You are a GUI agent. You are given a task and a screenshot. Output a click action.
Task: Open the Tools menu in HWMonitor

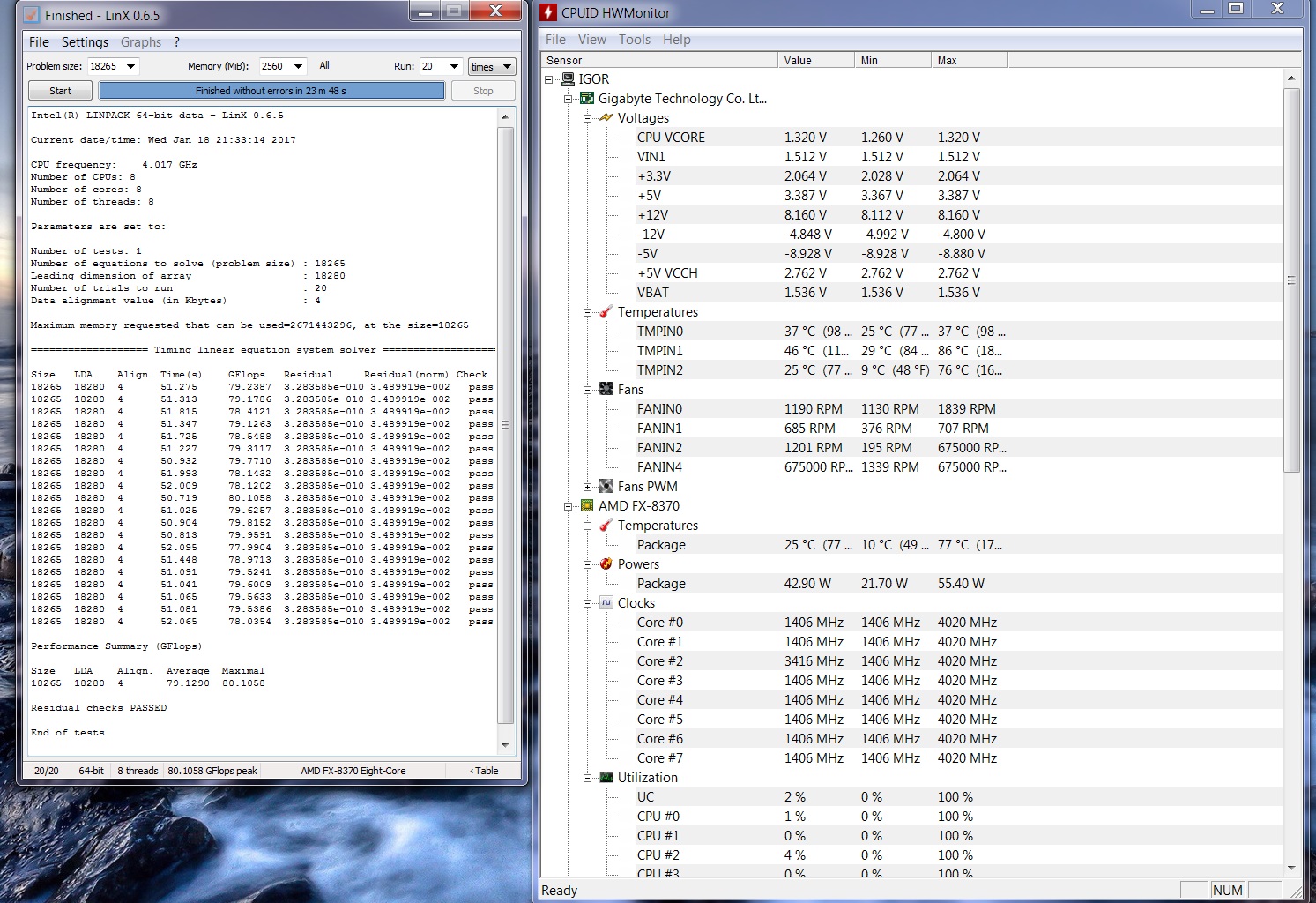(x=634, y=40)
